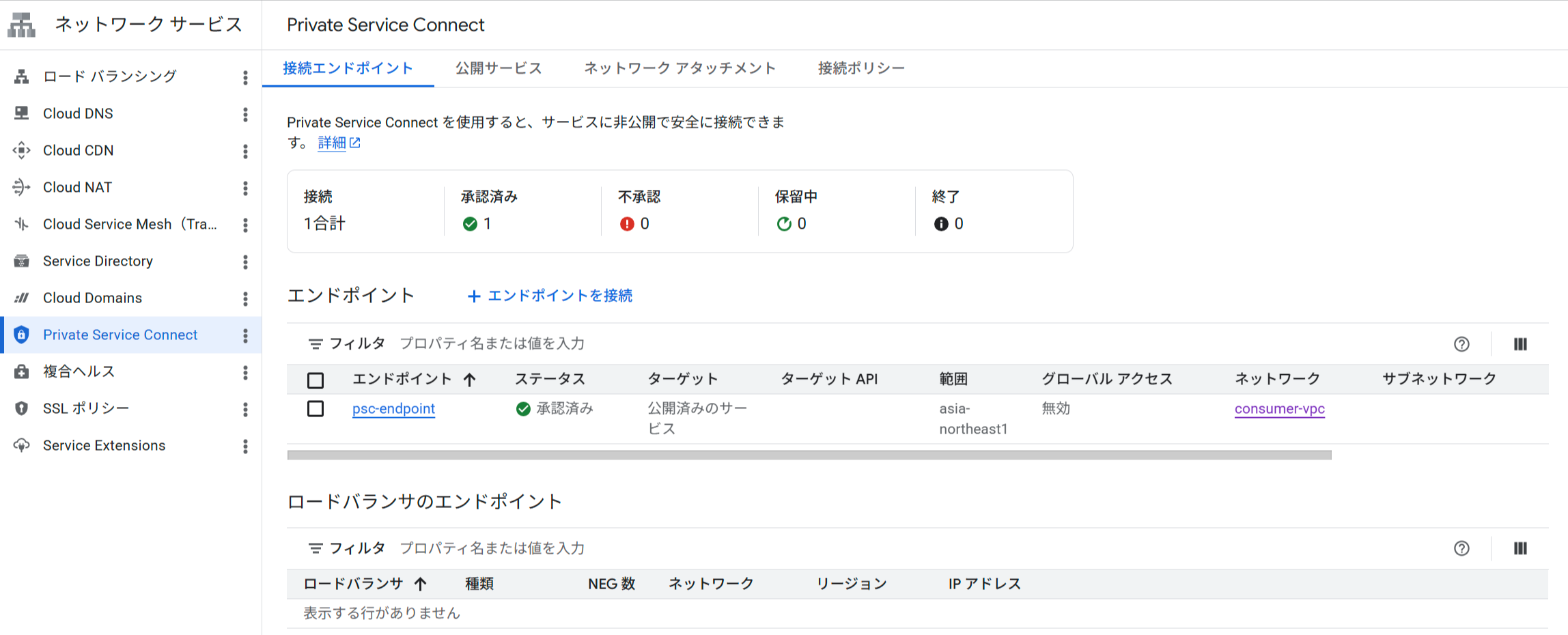Click the 複合ヘルス sidebar icon

[x=22, y=371]
